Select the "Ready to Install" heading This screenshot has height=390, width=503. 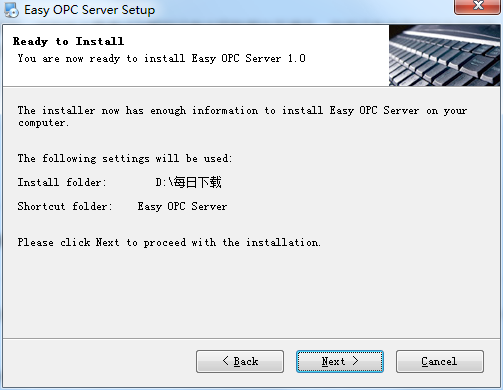(x=69, y=41)
